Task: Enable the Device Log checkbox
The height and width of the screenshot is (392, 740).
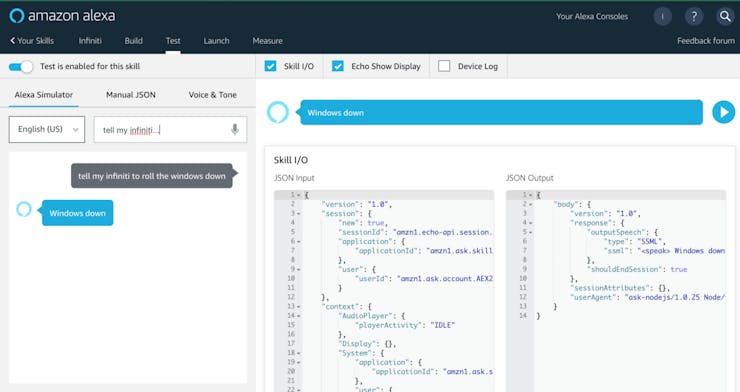Action: click(444, 66)
